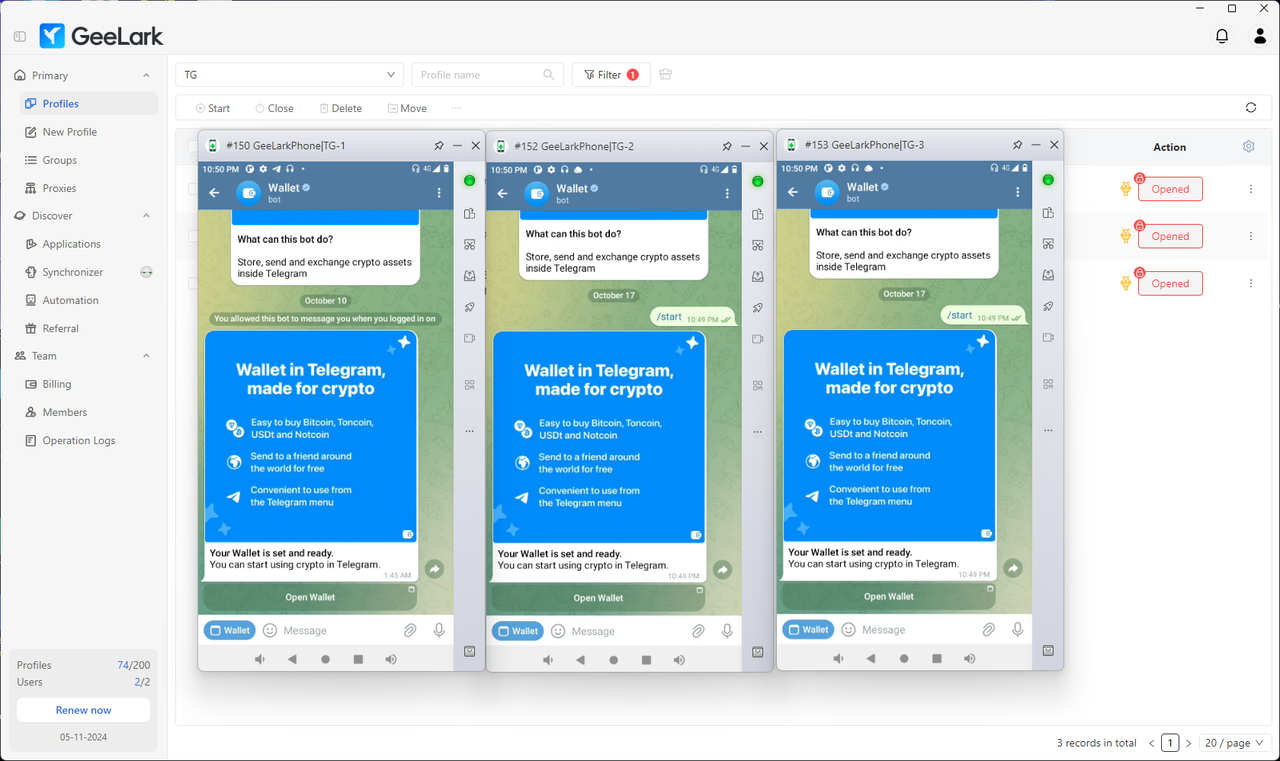The height and width of the screenshot is (761, 1280).
Task: Toggle the Synchronizer status badge
Action: click(x=146, y=272)
